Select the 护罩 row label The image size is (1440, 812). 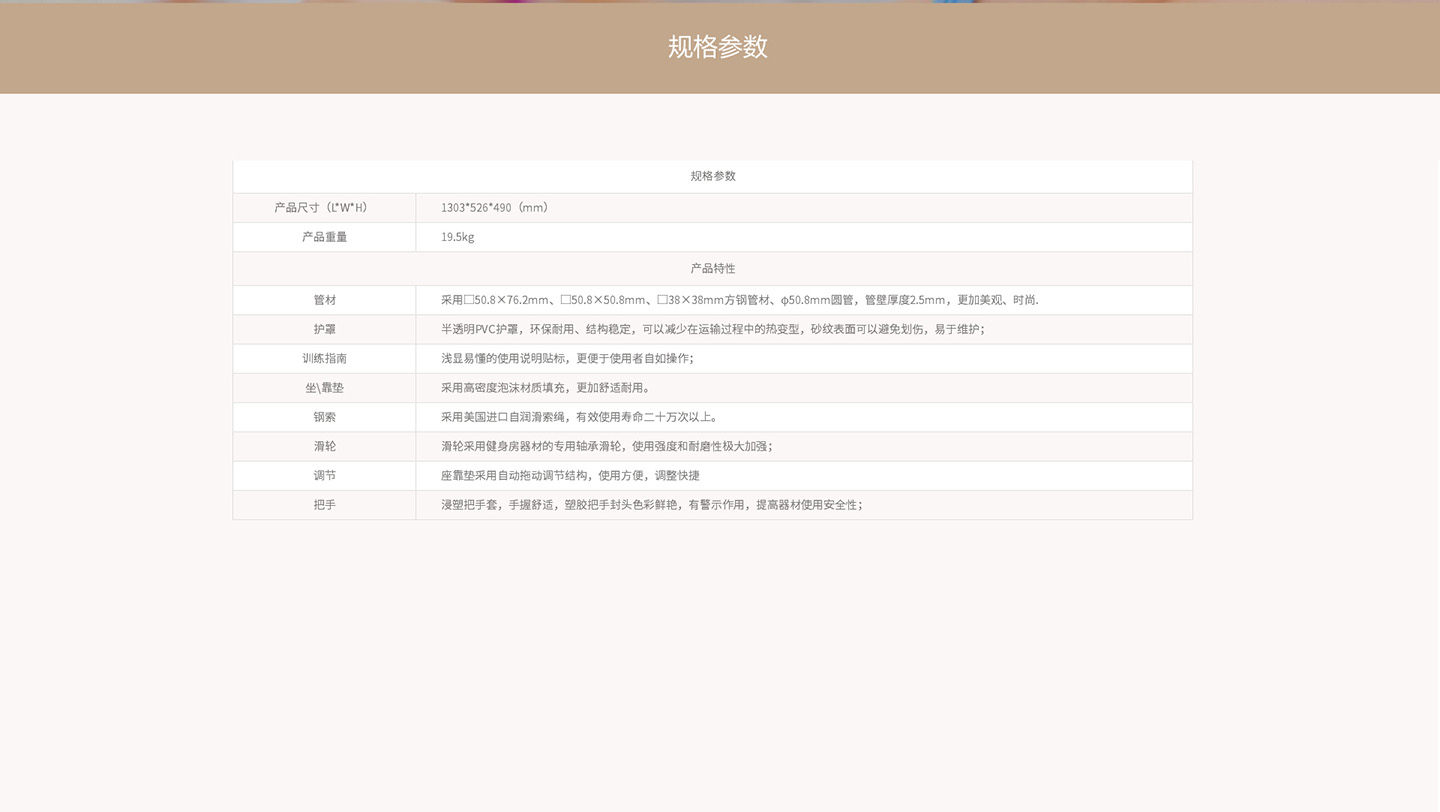tap(324, 329)
